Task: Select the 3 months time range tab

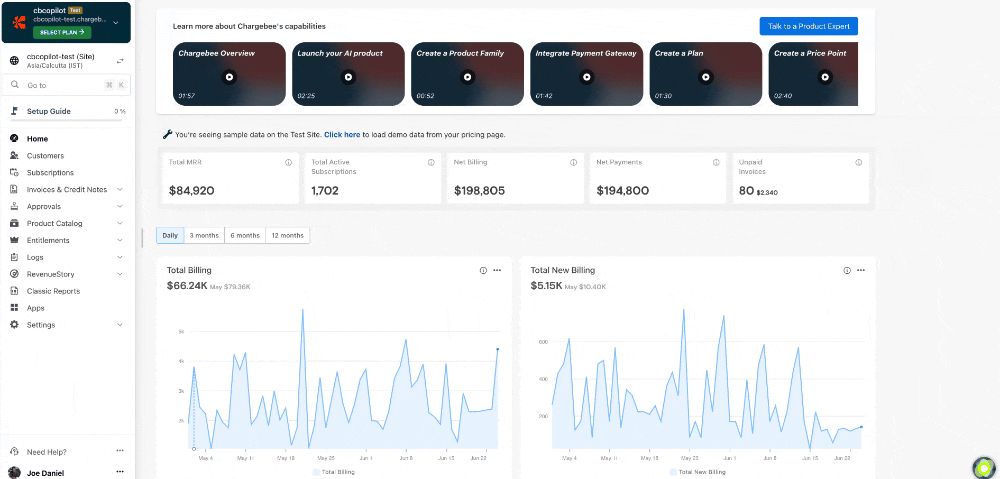Action: [x=204, y=235]
